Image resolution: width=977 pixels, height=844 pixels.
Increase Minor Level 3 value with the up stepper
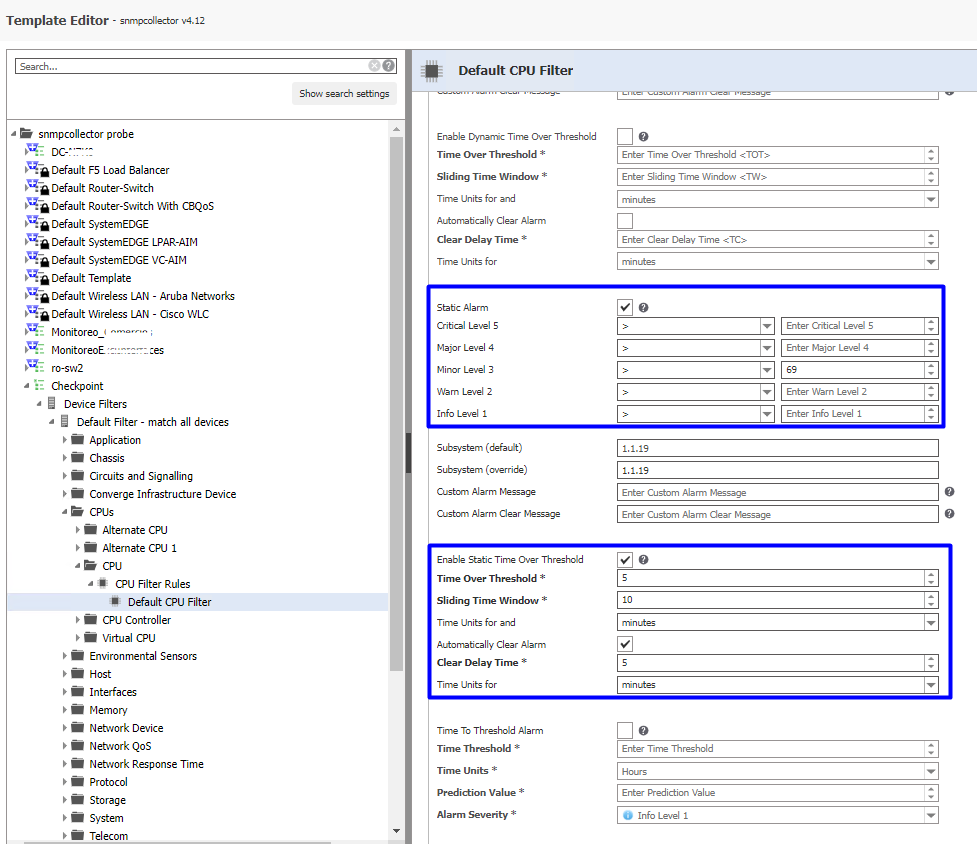coord(930,366)
